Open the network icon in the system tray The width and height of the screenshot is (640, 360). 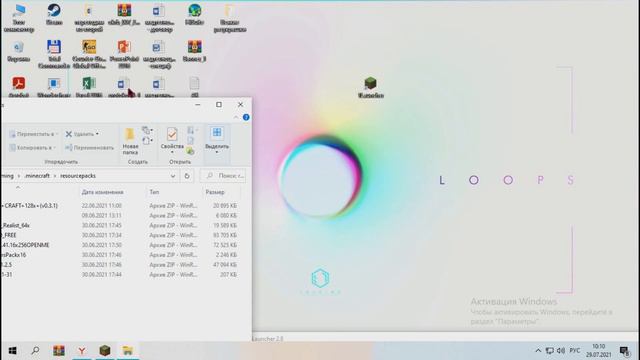click(550, 351)
